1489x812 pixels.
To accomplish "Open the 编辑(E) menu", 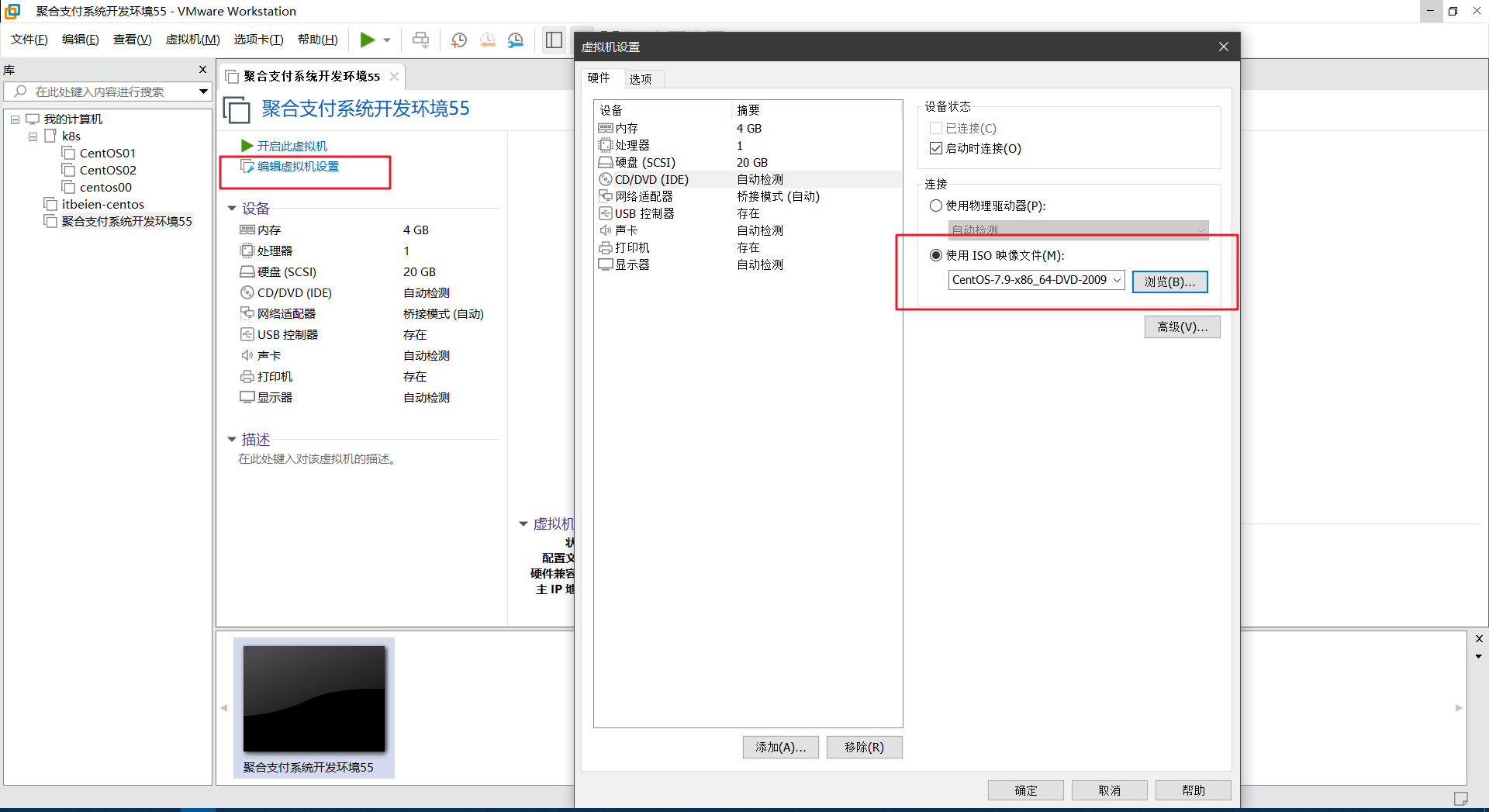I will tap(81, 40).
